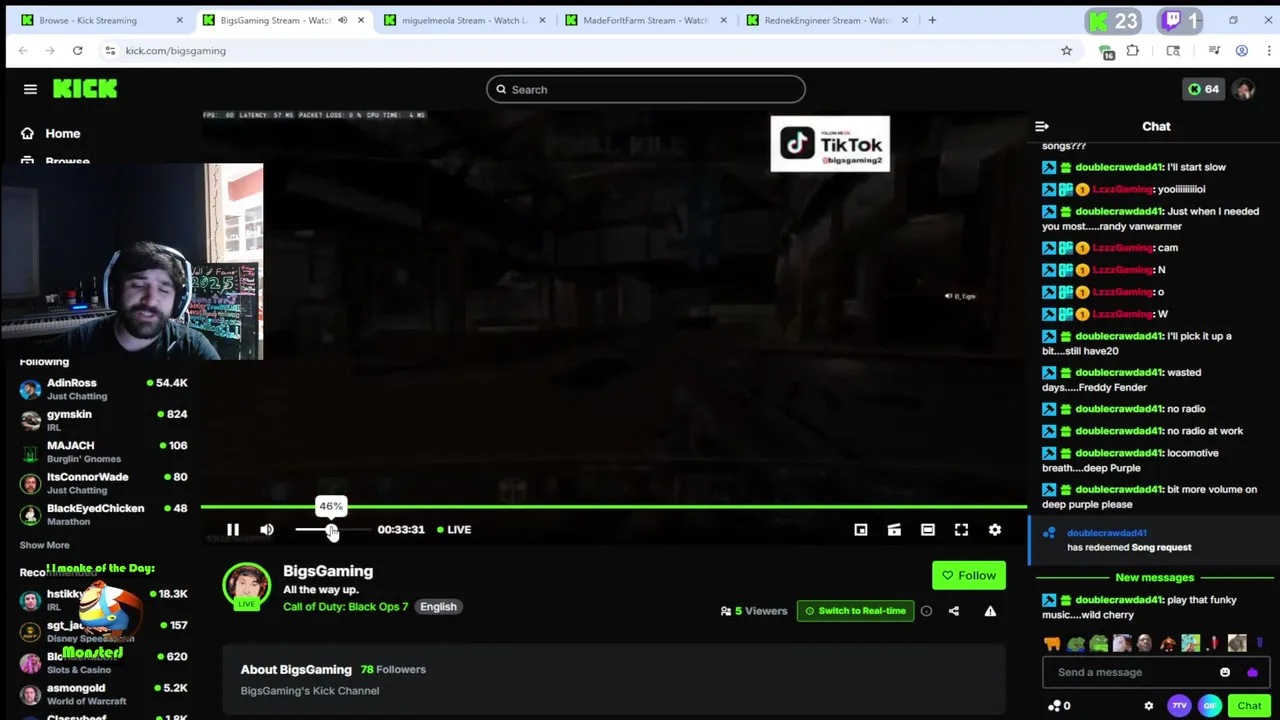Click the KICK logo

(85, 89)
